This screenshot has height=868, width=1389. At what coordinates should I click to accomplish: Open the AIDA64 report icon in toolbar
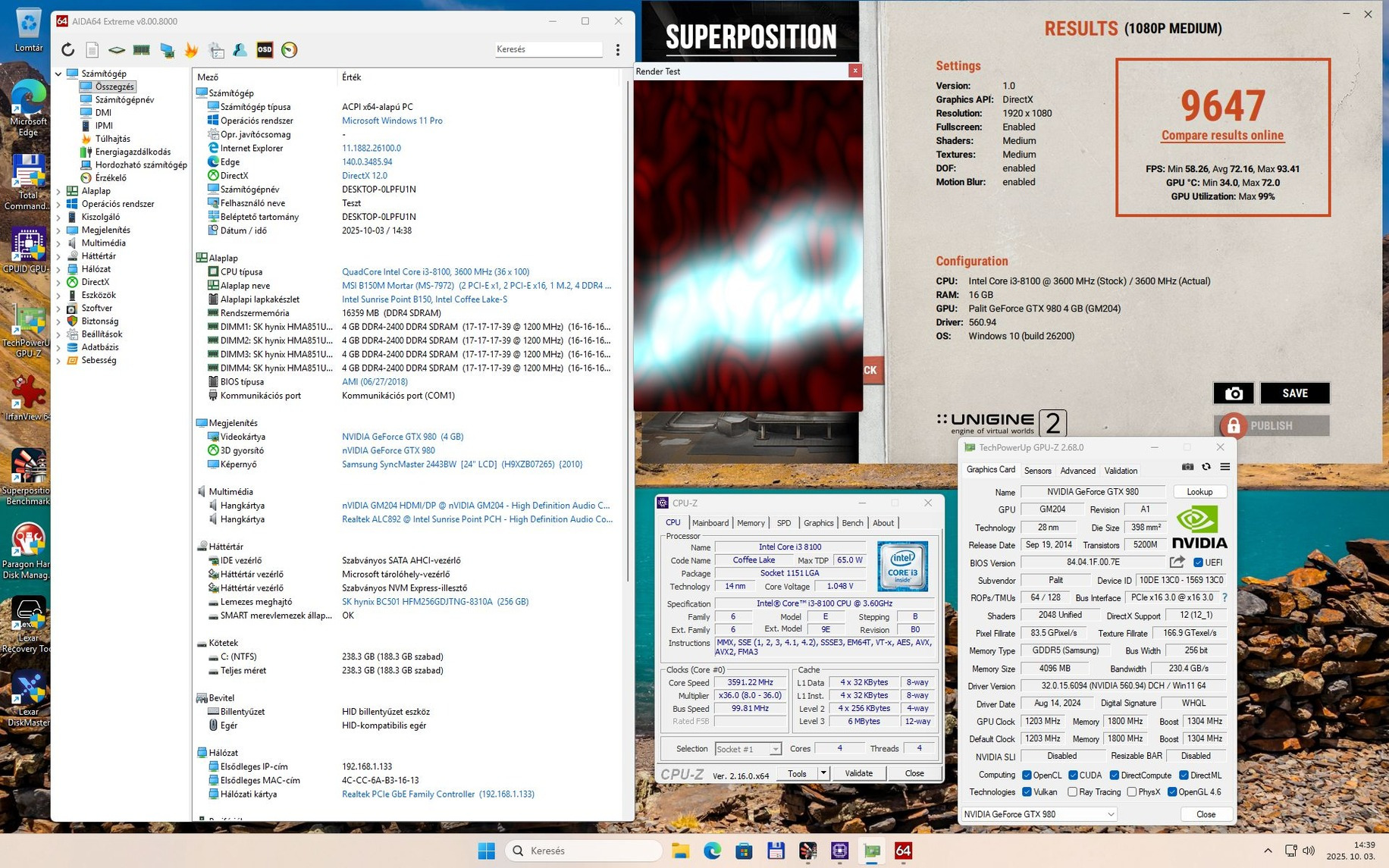pos(92,50)
